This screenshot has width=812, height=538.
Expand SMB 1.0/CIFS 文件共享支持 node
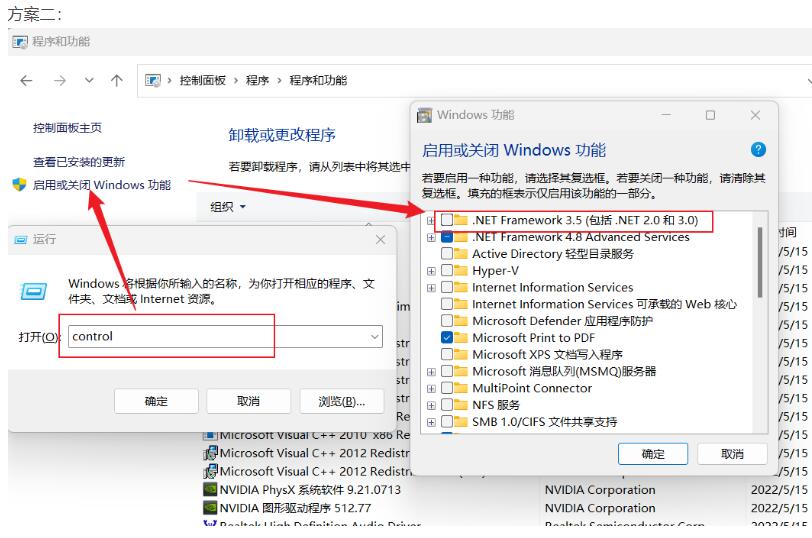431,422
